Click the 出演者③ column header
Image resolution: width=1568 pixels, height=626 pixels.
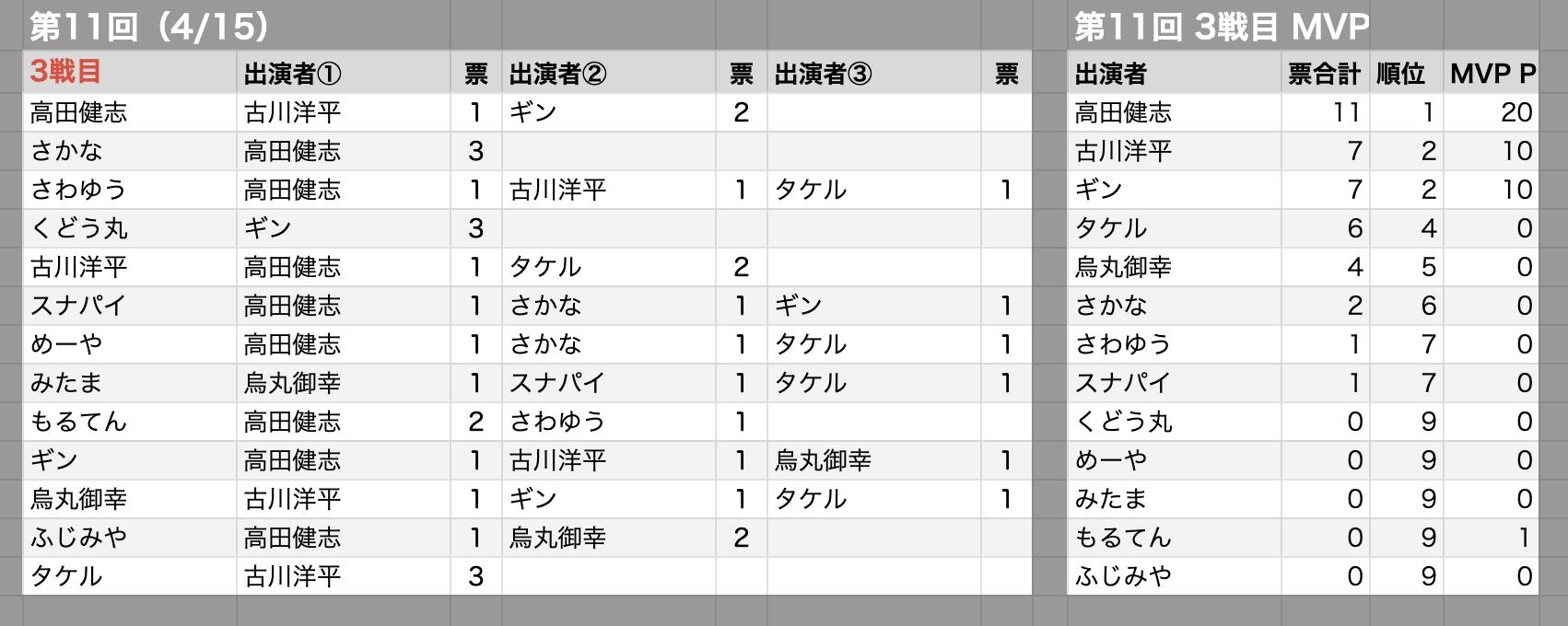pos(873,73)
